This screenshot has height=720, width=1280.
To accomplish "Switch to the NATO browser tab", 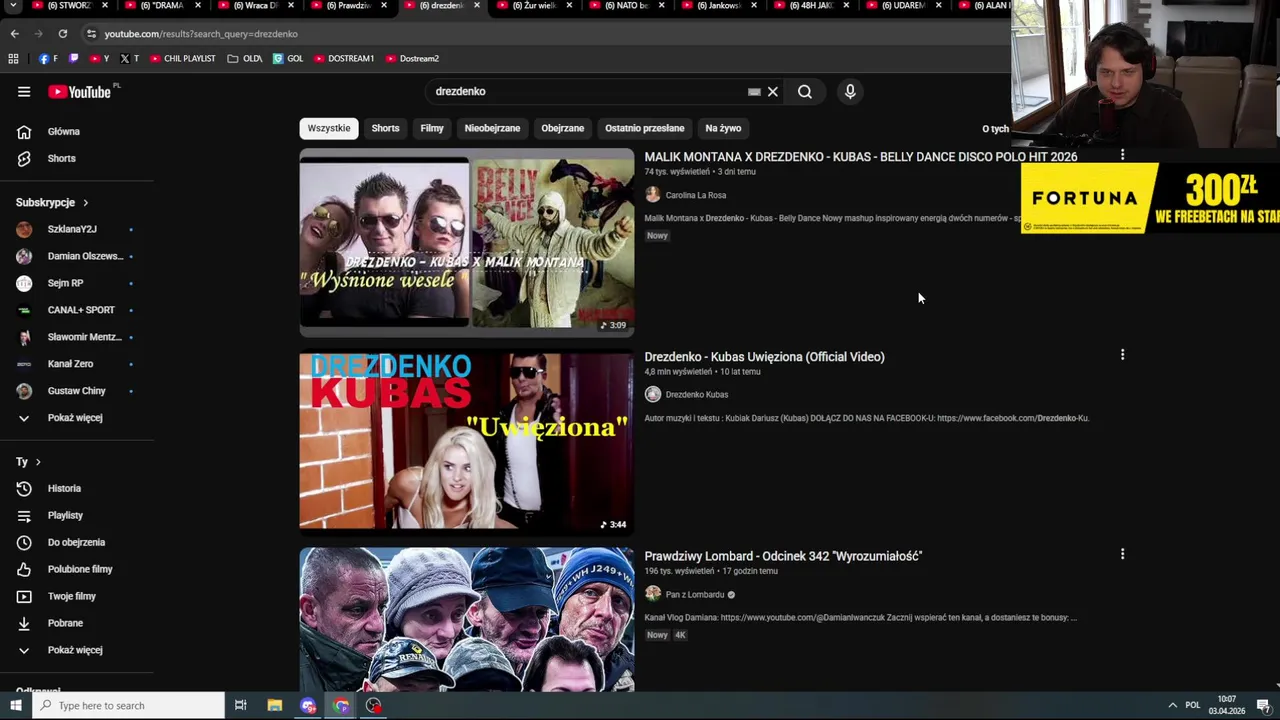I will (x=626, y=6).
